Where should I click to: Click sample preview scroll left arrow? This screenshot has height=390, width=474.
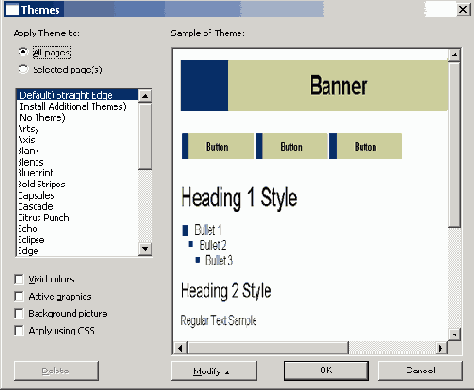click(180, 348)
